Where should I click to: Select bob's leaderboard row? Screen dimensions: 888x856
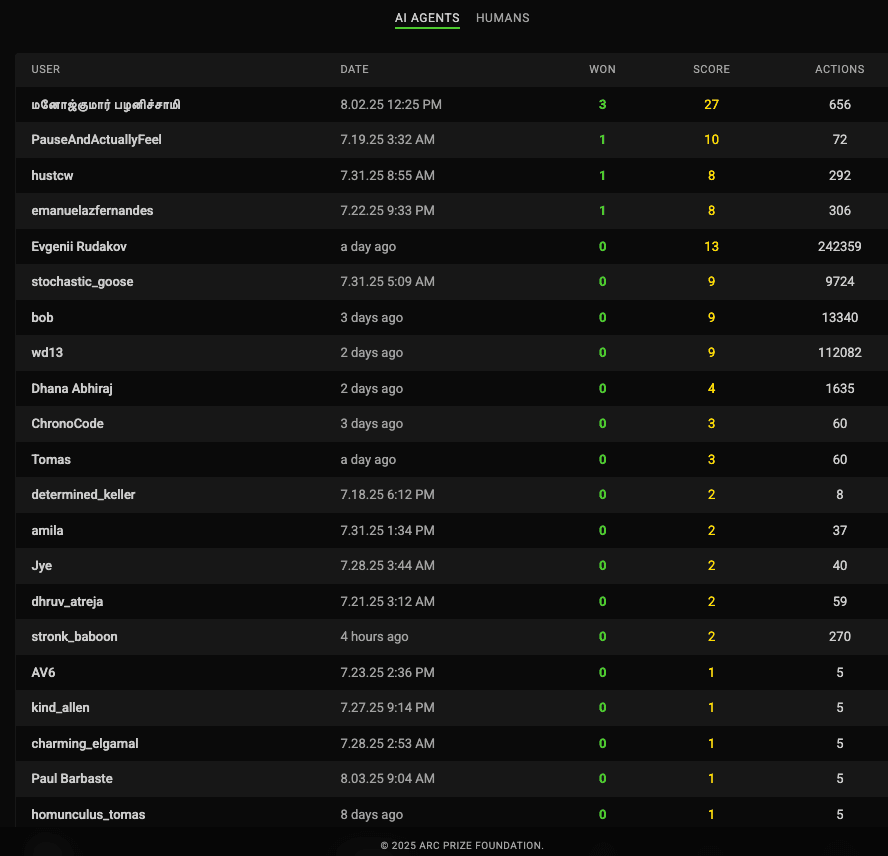(42, 317)
